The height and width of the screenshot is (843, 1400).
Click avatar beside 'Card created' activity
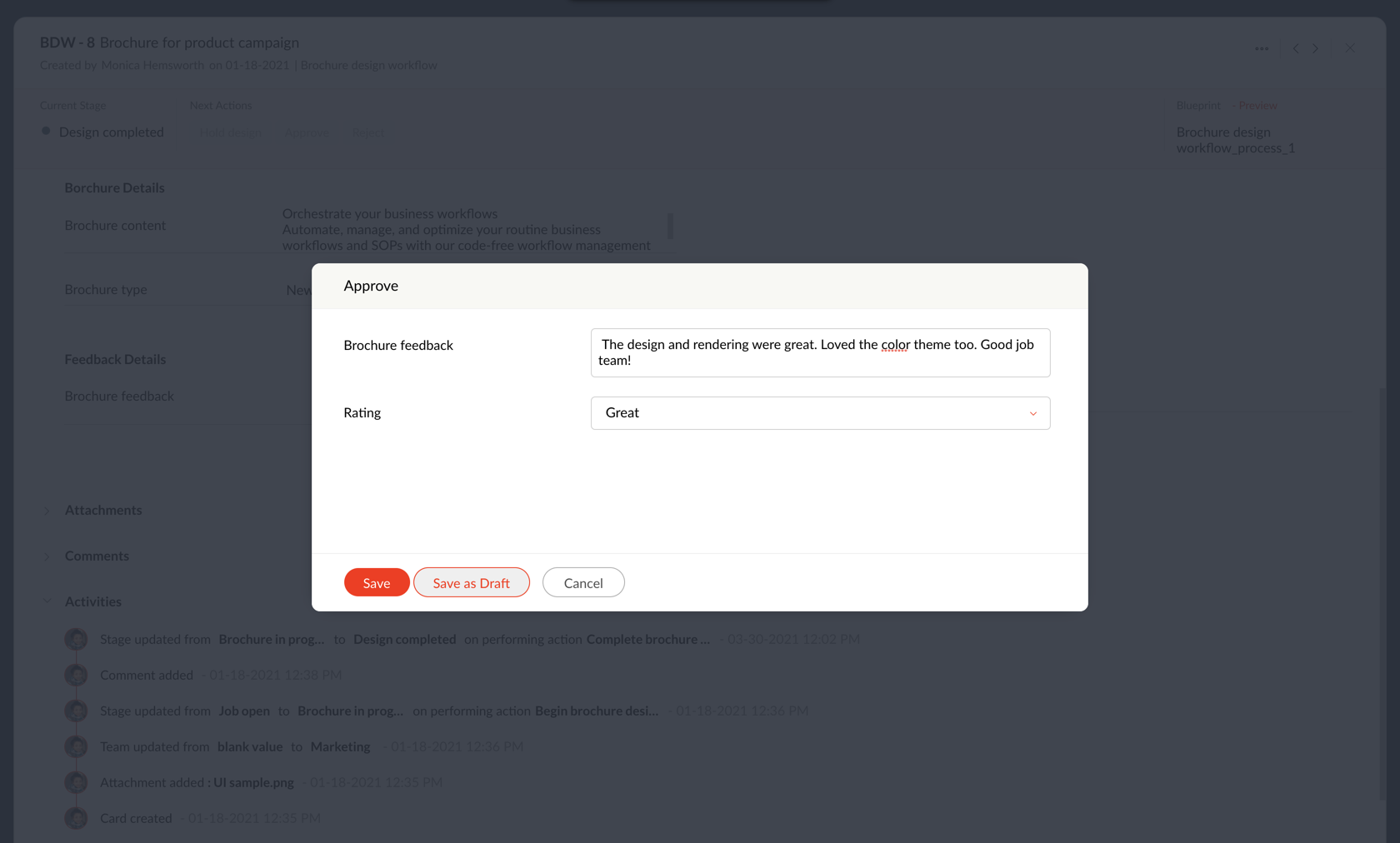coord(76,818)
